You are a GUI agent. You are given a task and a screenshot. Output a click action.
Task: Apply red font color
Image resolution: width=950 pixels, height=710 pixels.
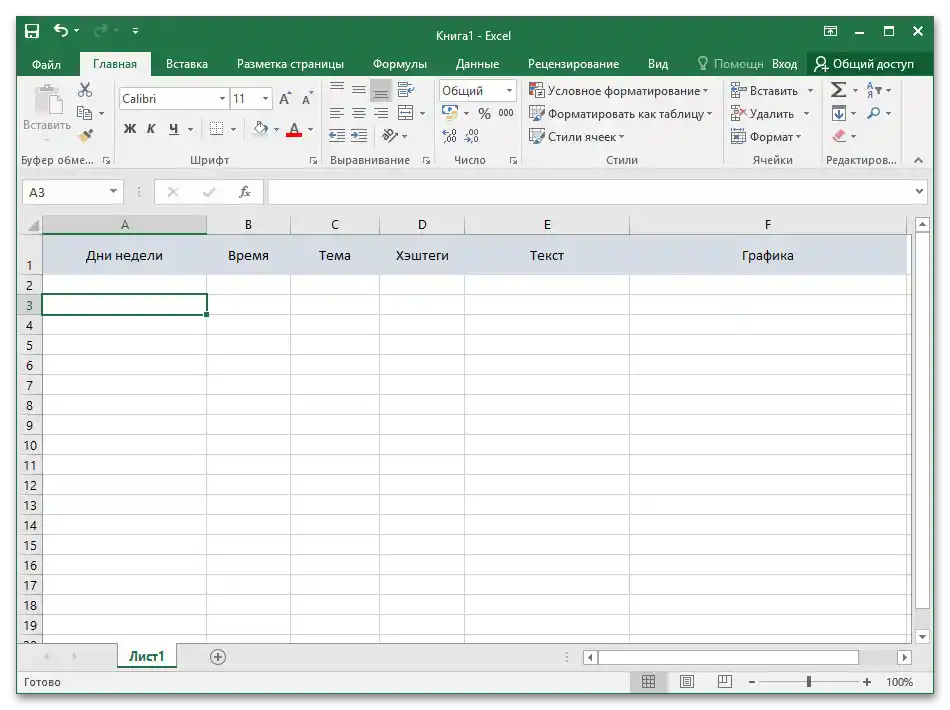pyautogui.click(x=294, y=129)
